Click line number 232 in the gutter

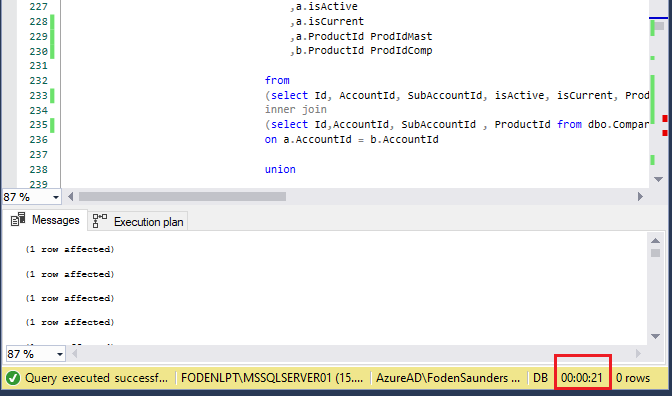(x=38, y=81)
